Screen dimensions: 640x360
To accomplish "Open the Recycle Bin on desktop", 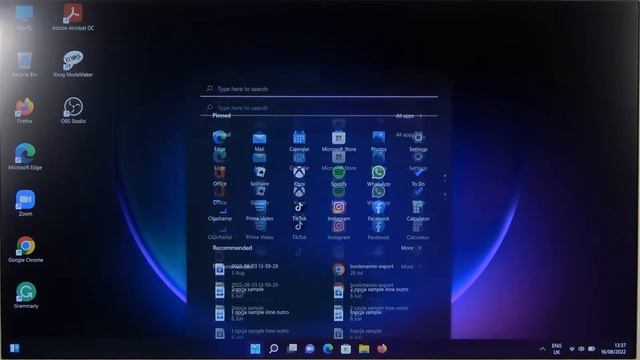I will click(x=24, y=64).
